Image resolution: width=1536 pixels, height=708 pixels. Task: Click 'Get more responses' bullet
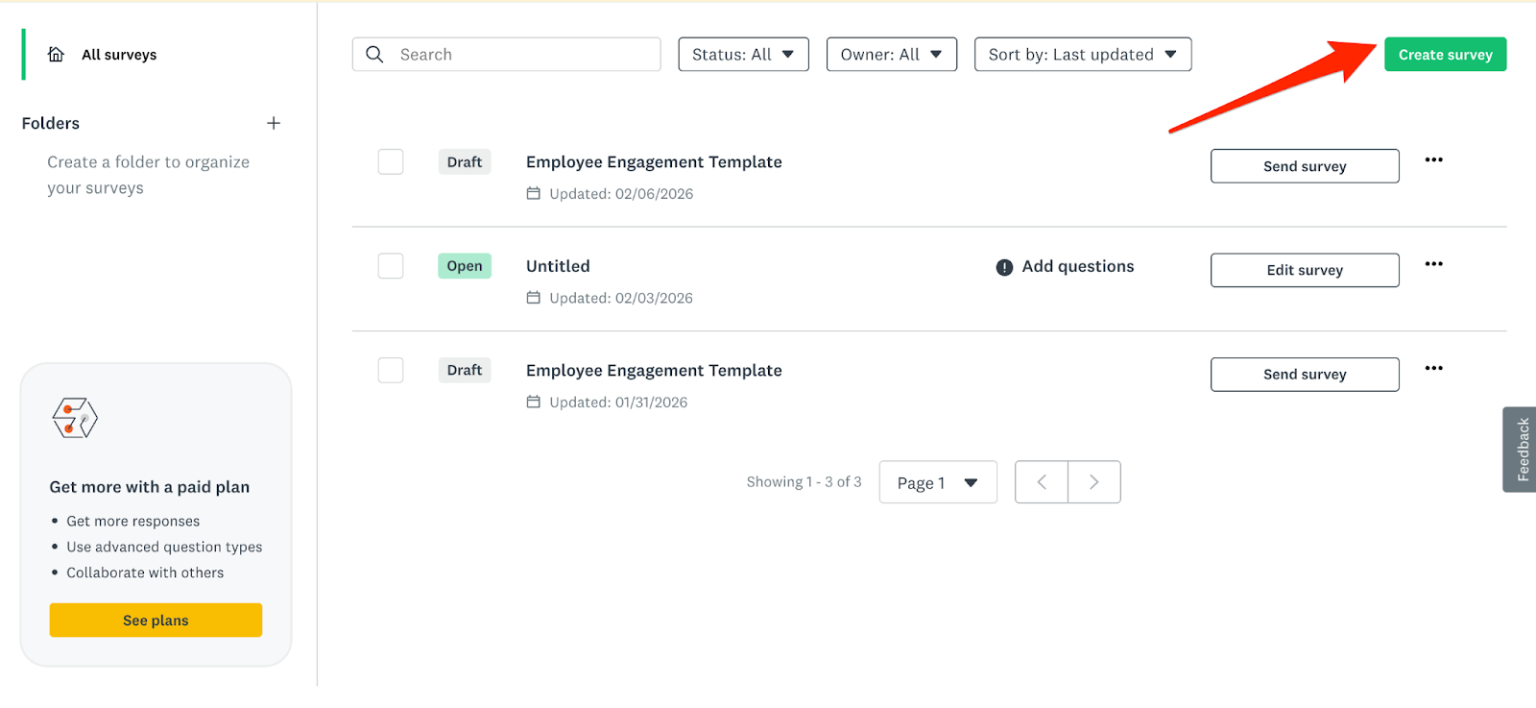click(133, 521)
